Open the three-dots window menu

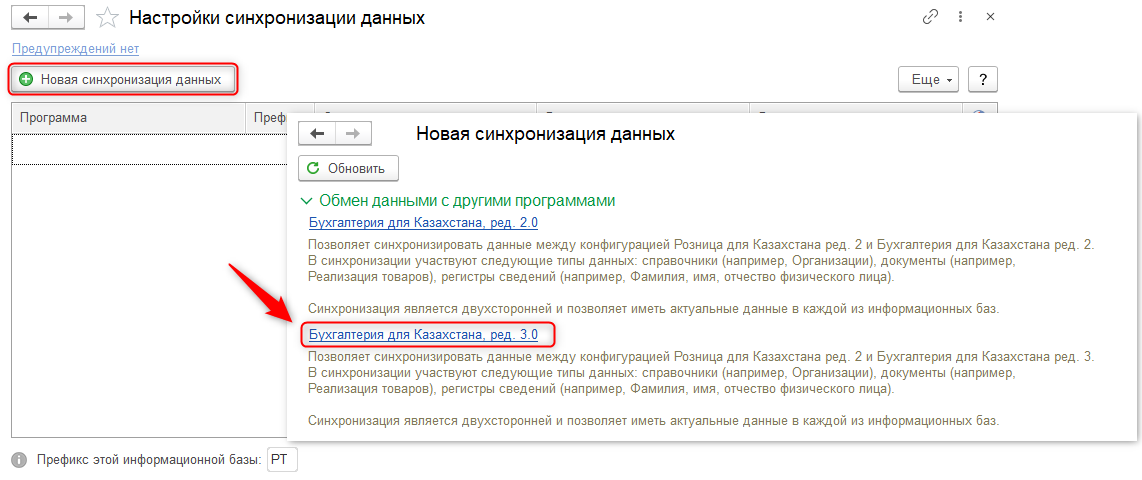tap(960, 17)
